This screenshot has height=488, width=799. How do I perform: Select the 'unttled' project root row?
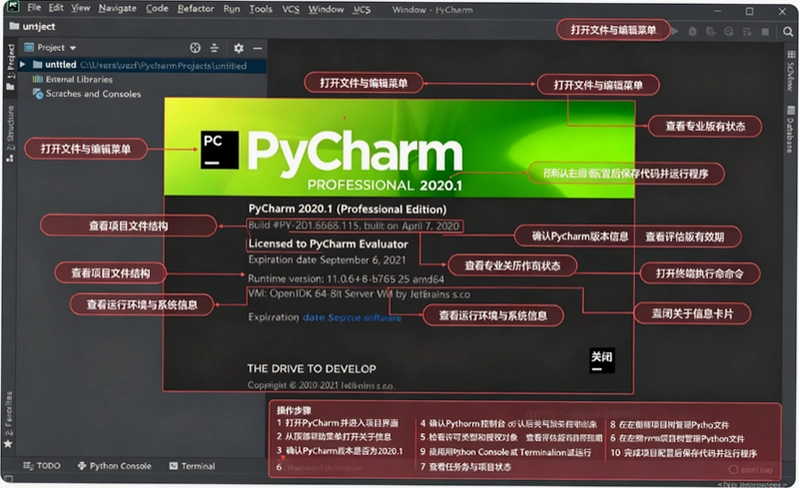click(142, 65)
